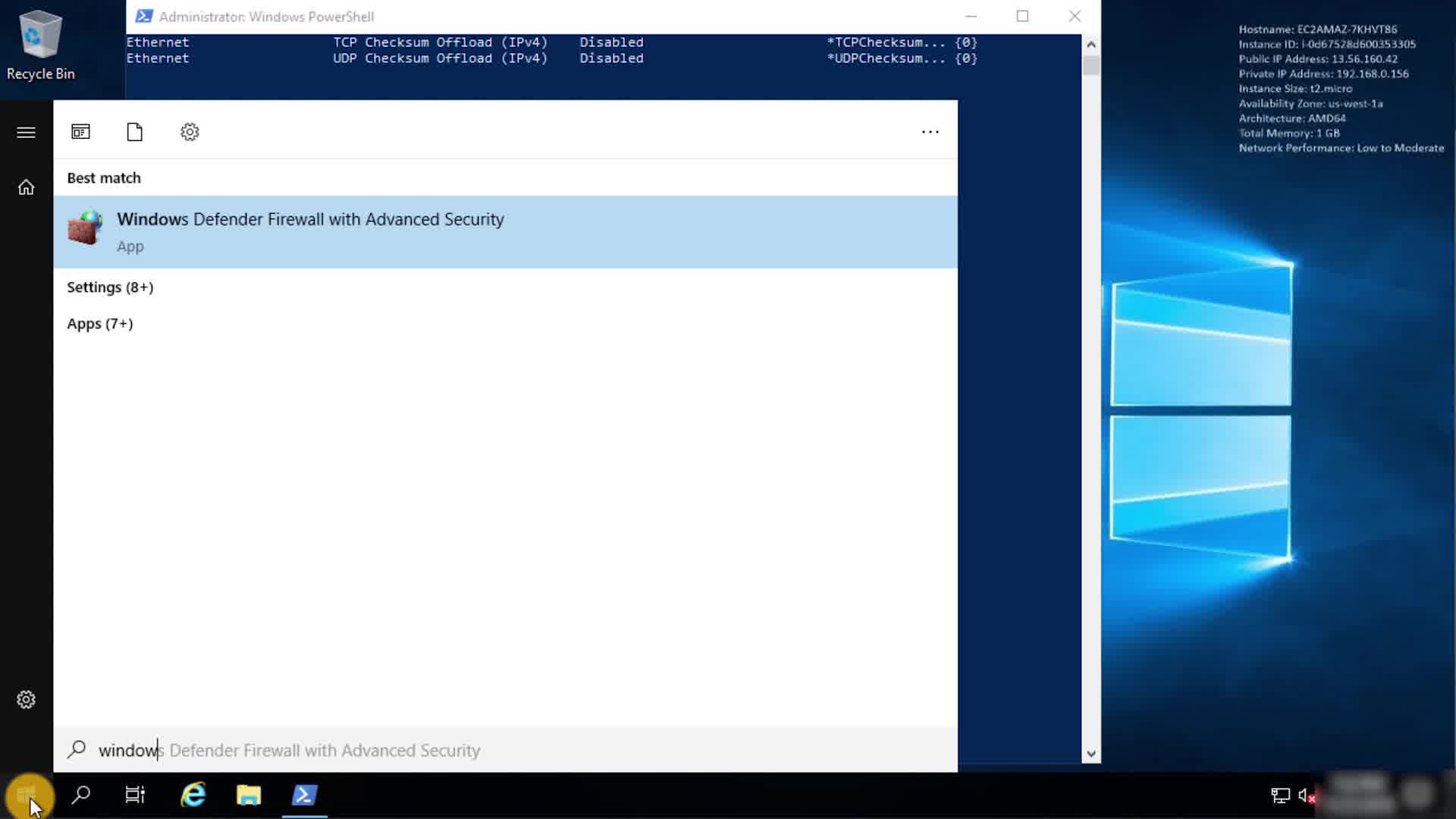The width and height of the screenshot is (1456, 819).
Task: Launch Internet Explorer from the taskbar
Action: [x=193, y=795]
